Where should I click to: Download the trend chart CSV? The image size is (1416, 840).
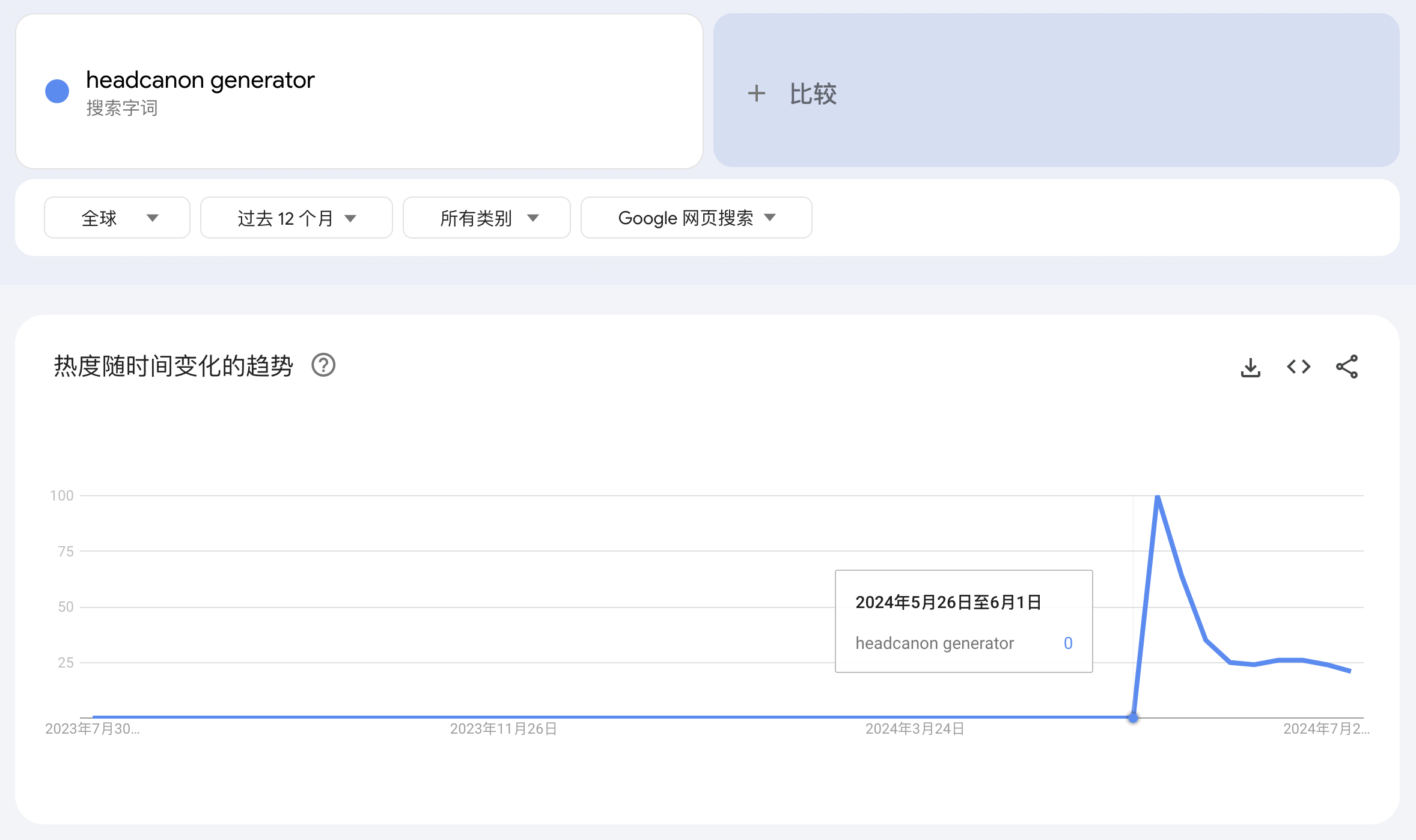click(1250, 367)
